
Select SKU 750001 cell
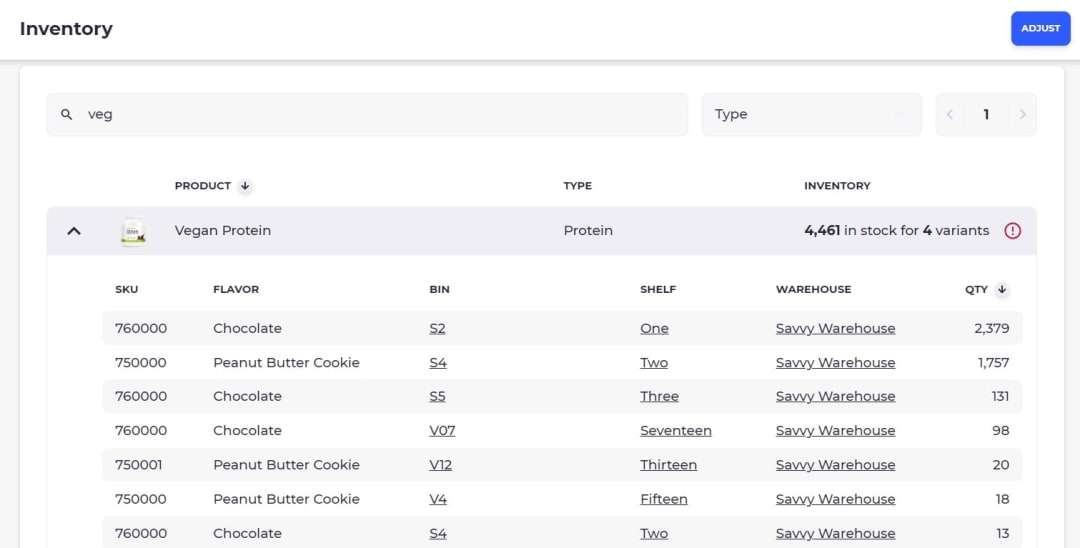[138, 465]
